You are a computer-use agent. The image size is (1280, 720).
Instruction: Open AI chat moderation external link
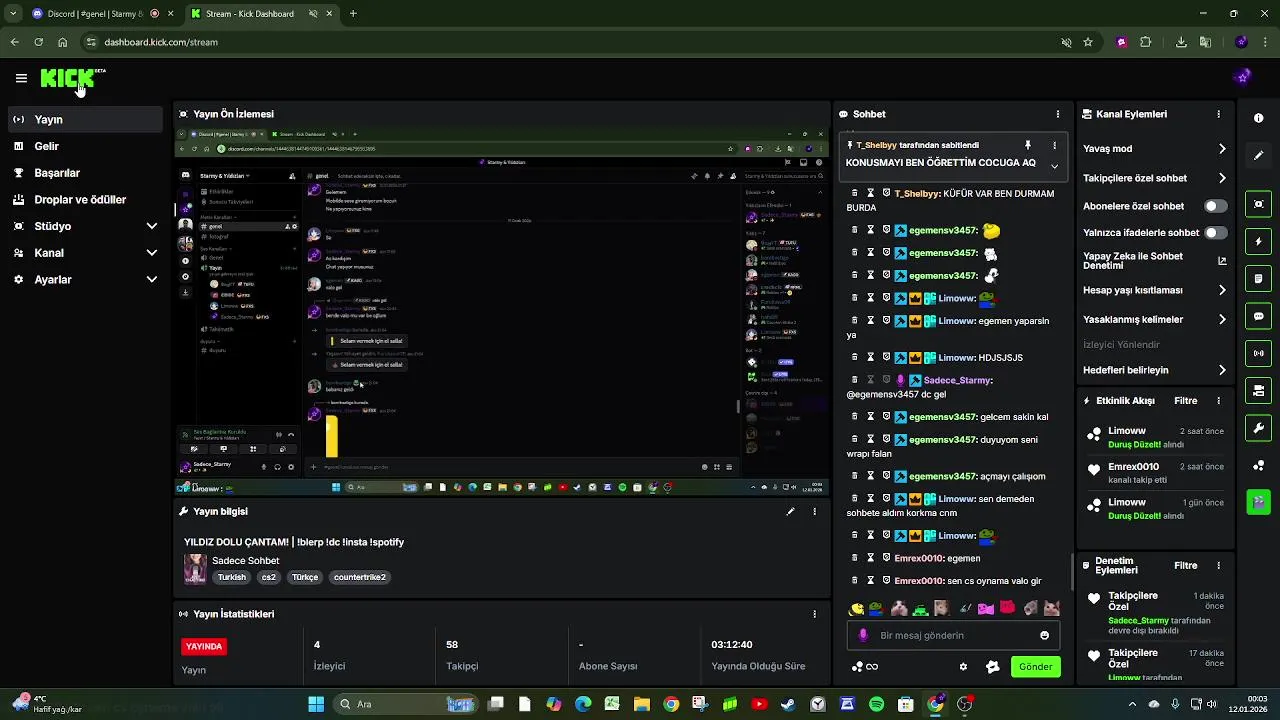point(1222,261)
